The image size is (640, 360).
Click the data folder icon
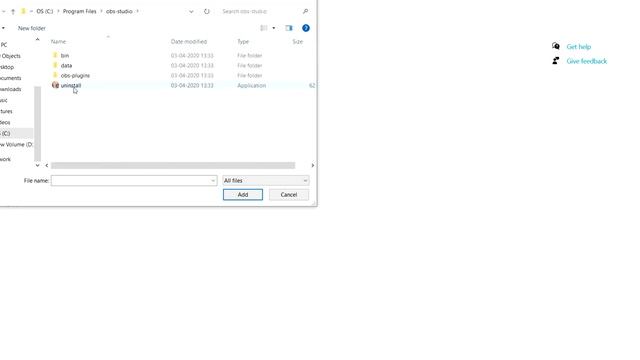(x=55, y=65)
